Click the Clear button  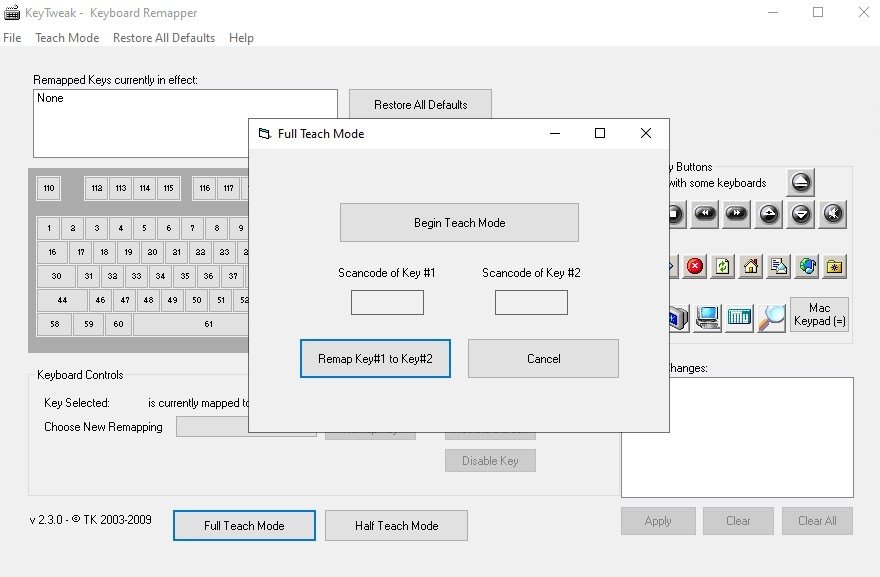coord(738,521)
